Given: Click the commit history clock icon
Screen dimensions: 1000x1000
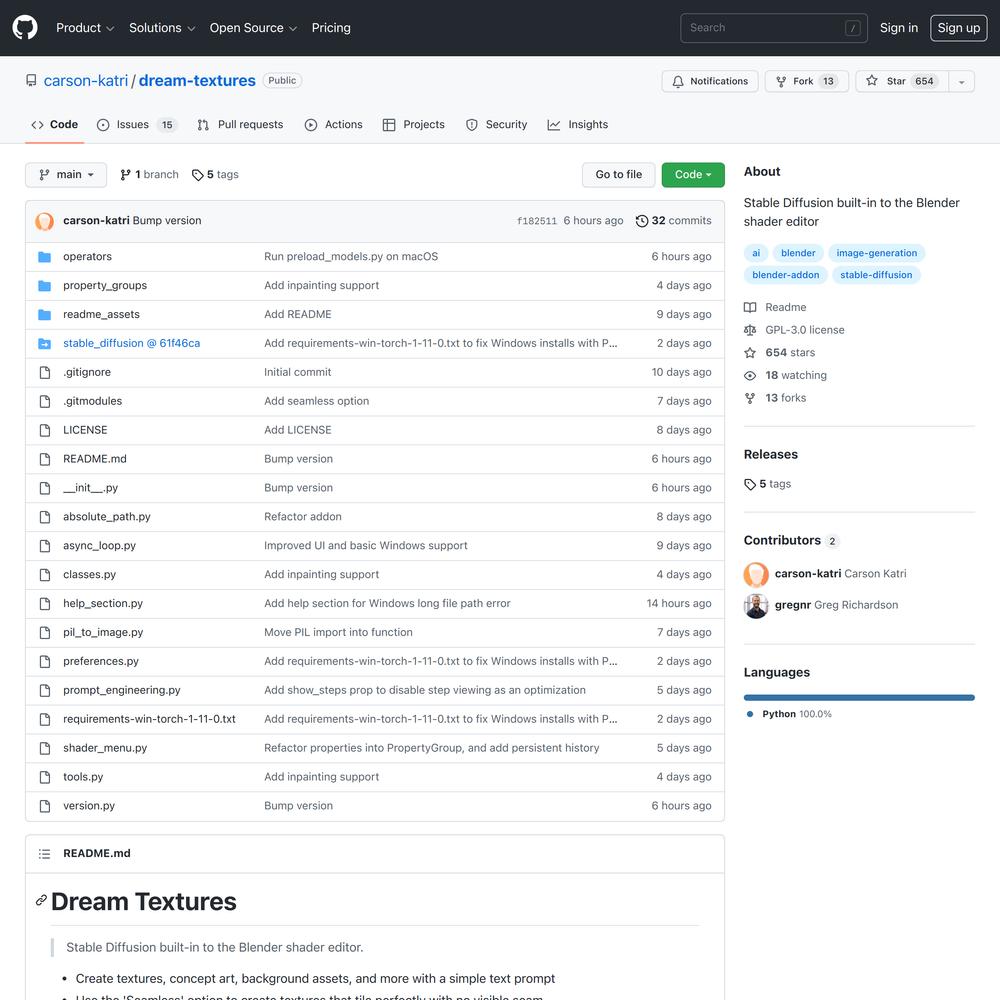Looking at the screenshot, I should (x=642, y=221).
